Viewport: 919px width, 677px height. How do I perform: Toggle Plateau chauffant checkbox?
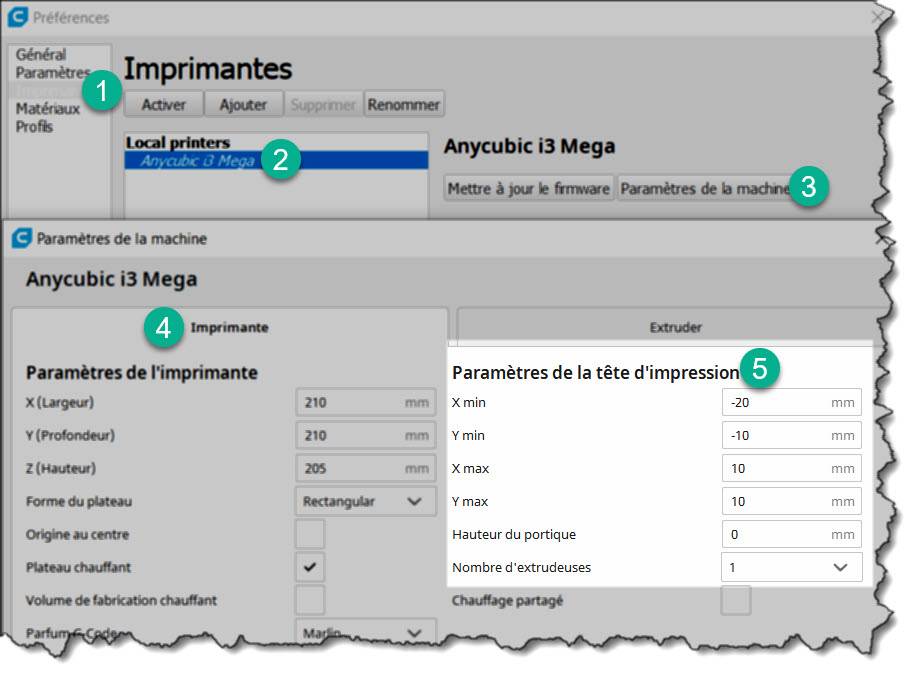pos(309,567)
